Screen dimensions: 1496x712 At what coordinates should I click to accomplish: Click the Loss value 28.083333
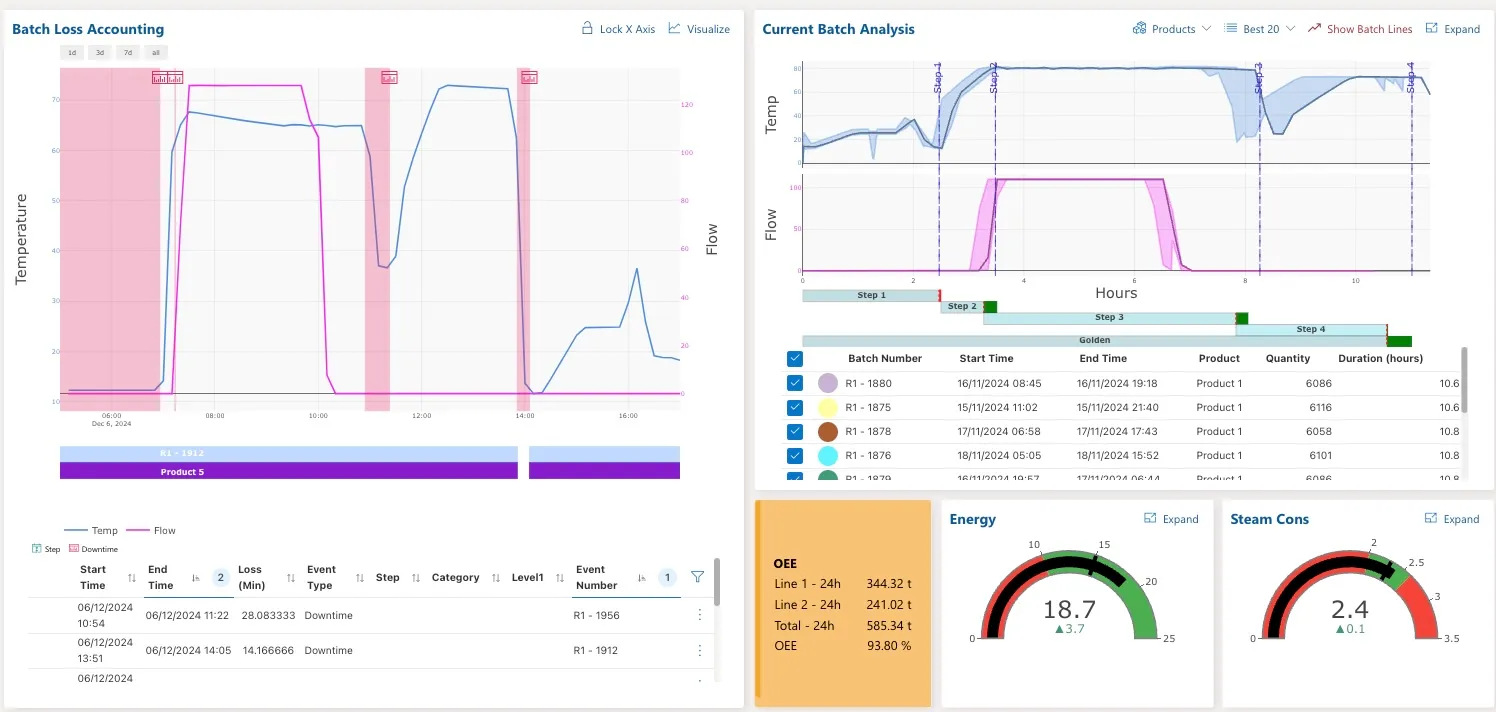pos(266,615)
